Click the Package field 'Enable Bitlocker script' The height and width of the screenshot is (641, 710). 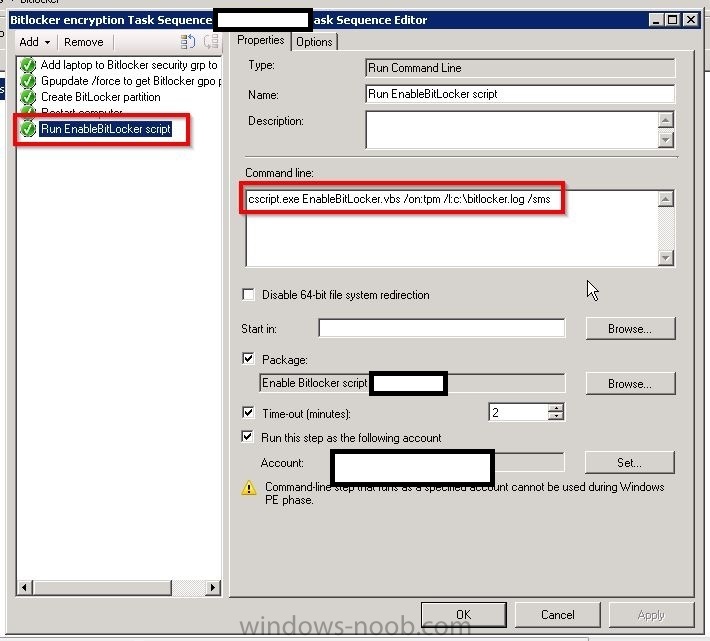[412, 383]
